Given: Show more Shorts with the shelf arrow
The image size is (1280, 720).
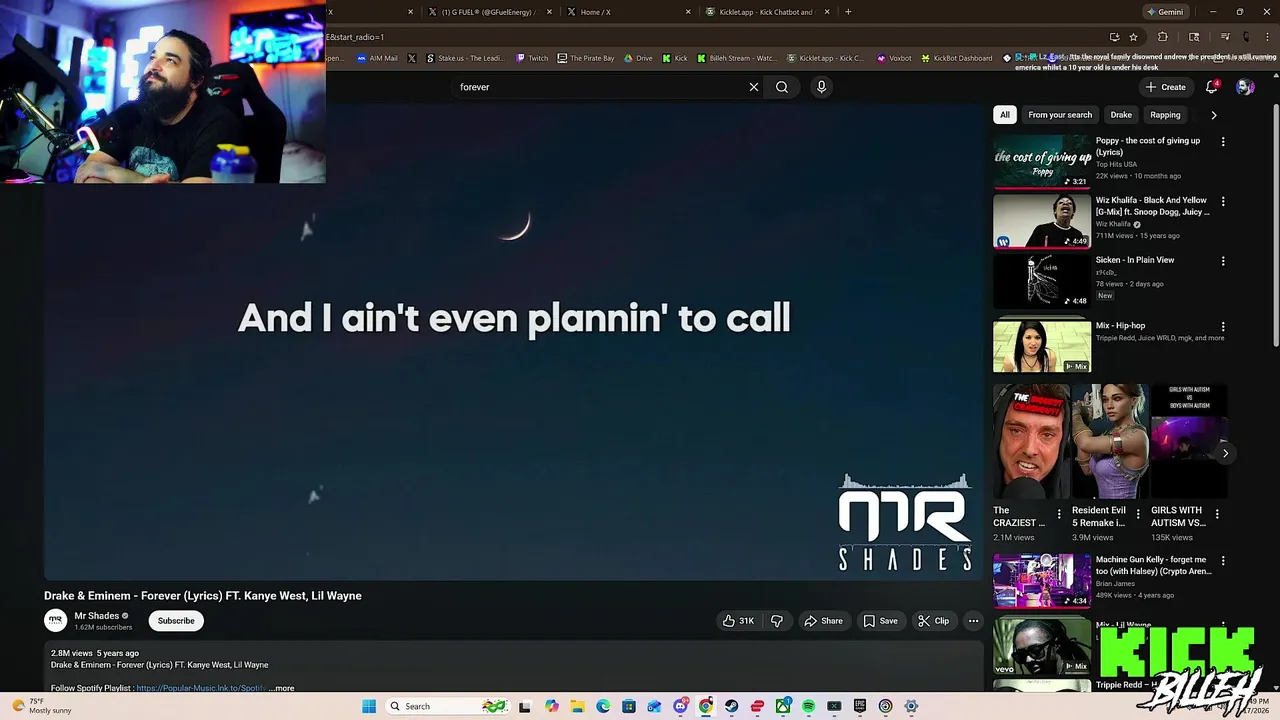Looking at the screenshot, I should [1225, 453].
